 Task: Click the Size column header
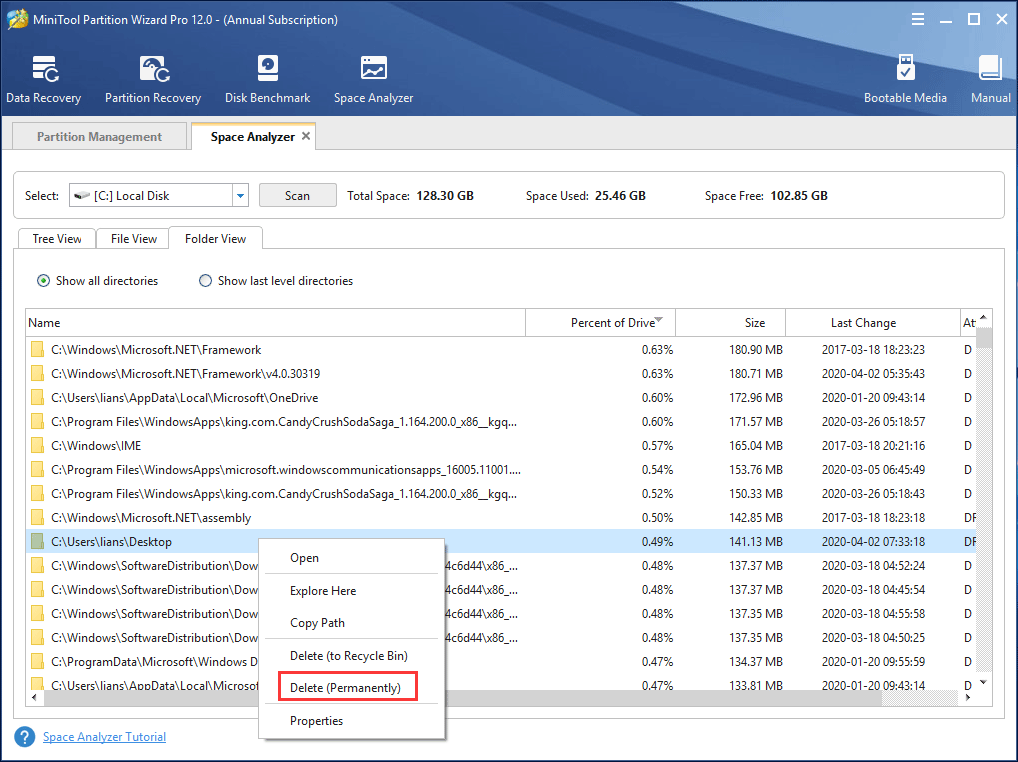[731, 323]
